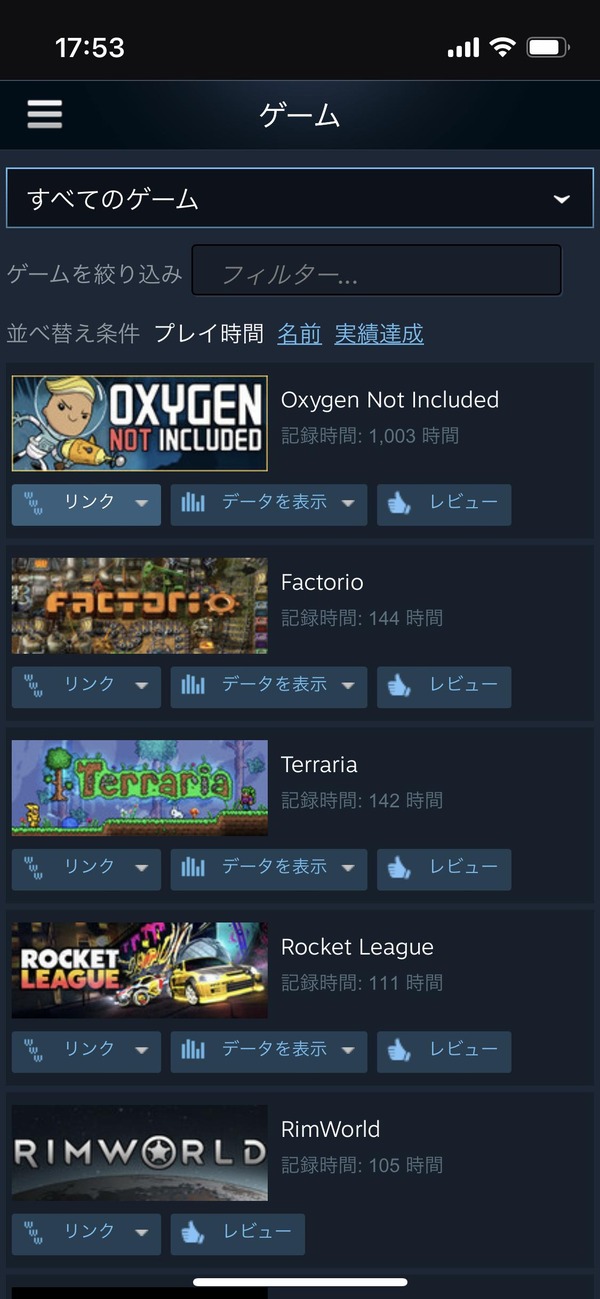Open the Oxygen Not Included thumbnail
600x1299 pixels.
[x=140, y=423]
